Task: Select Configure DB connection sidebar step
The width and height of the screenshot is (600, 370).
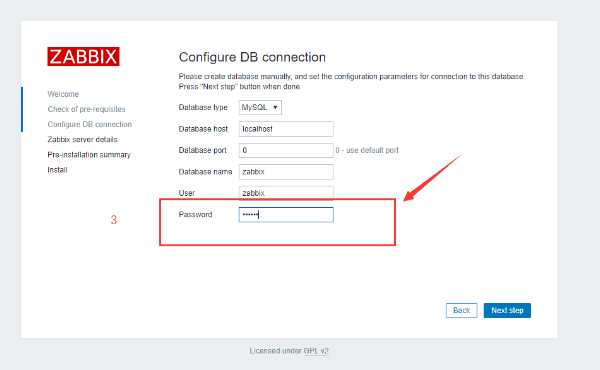Action: pyautogui.click(x=90, y=124)
